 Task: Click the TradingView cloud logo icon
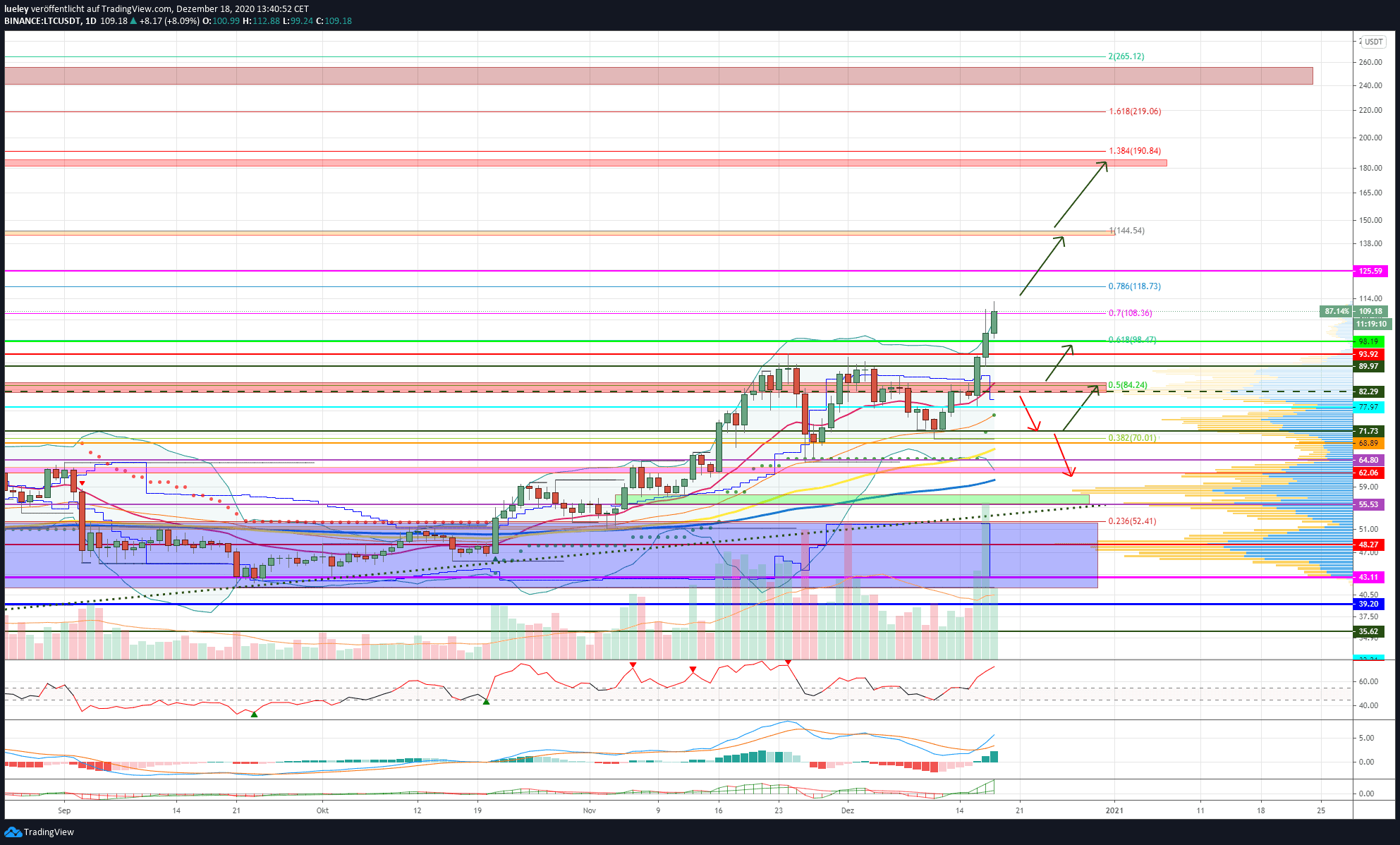[13, 832]
